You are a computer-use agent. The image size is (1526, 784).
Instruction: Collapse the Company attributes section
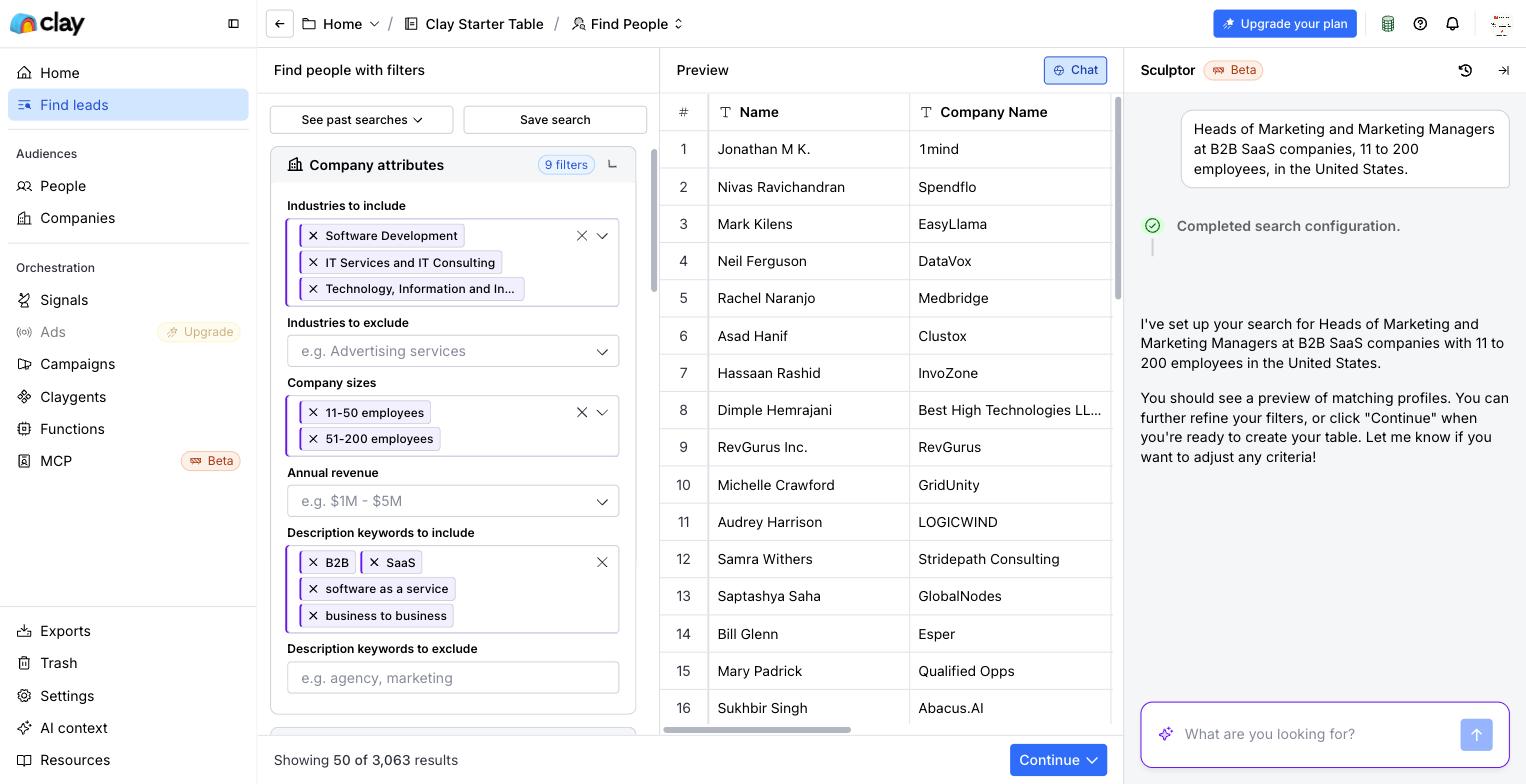612,165
